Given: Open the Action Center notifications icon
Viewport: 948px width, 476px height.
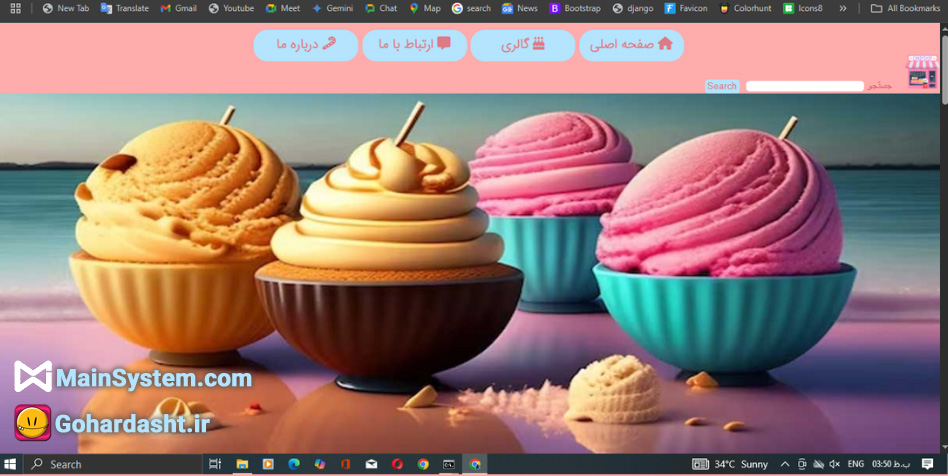Looking at the screenshot, I should tap(927, 465).
